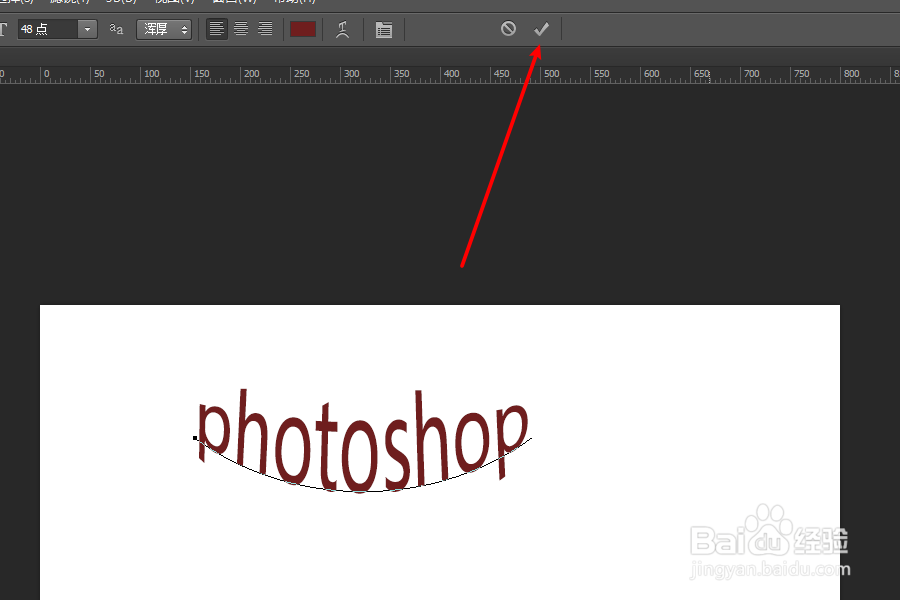
Task: Click the font size field showing 48 点
Action: coord(48,29)
